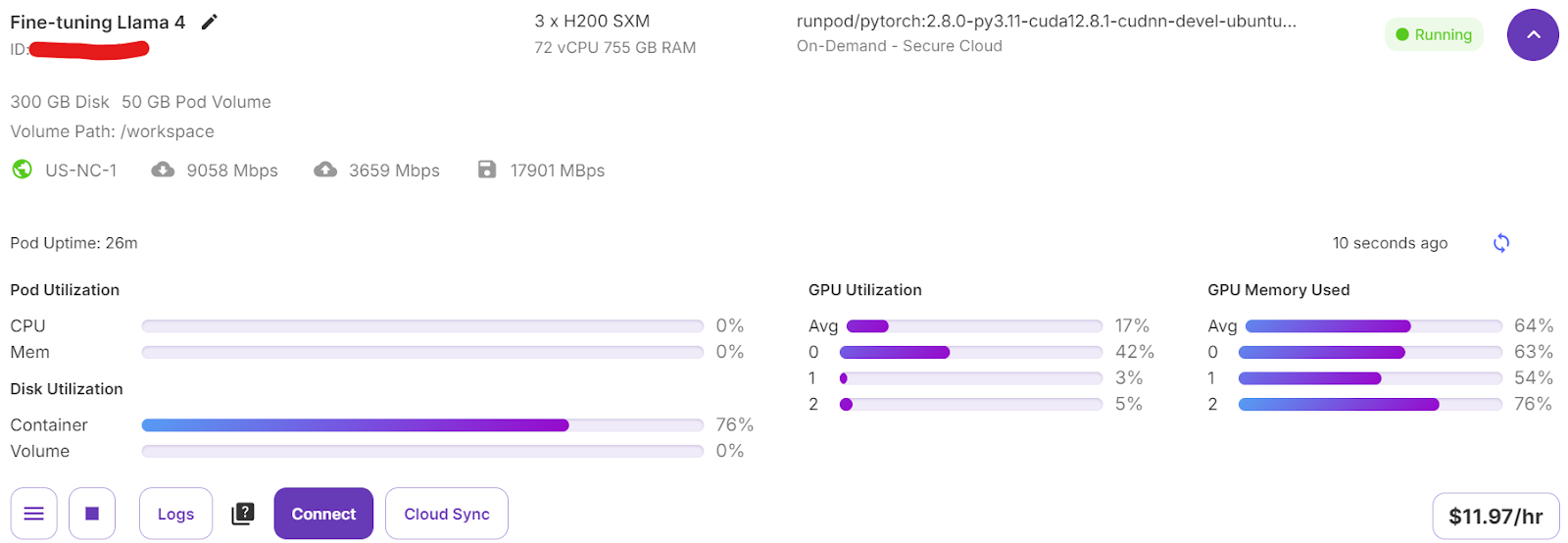Viewport: 1568px width, 543px height.
Task: Click the cloud upload speed icon
Action: pyautogui.click(x=325, y=170)
